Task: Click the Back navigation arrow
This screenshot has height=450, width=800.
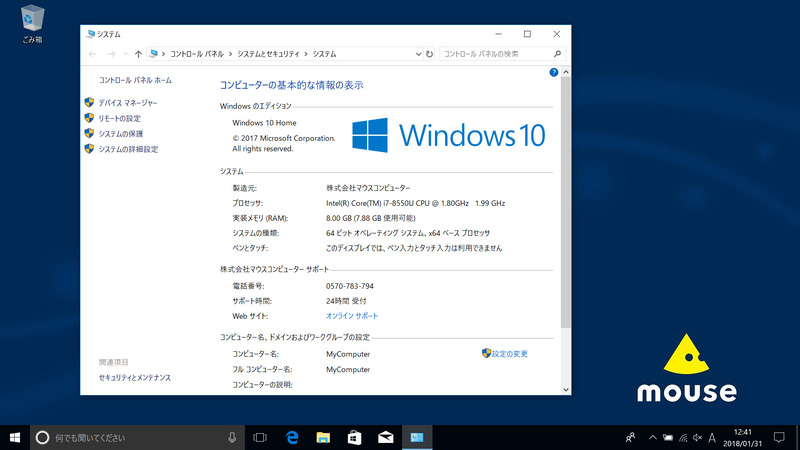Action: point(92,54)
